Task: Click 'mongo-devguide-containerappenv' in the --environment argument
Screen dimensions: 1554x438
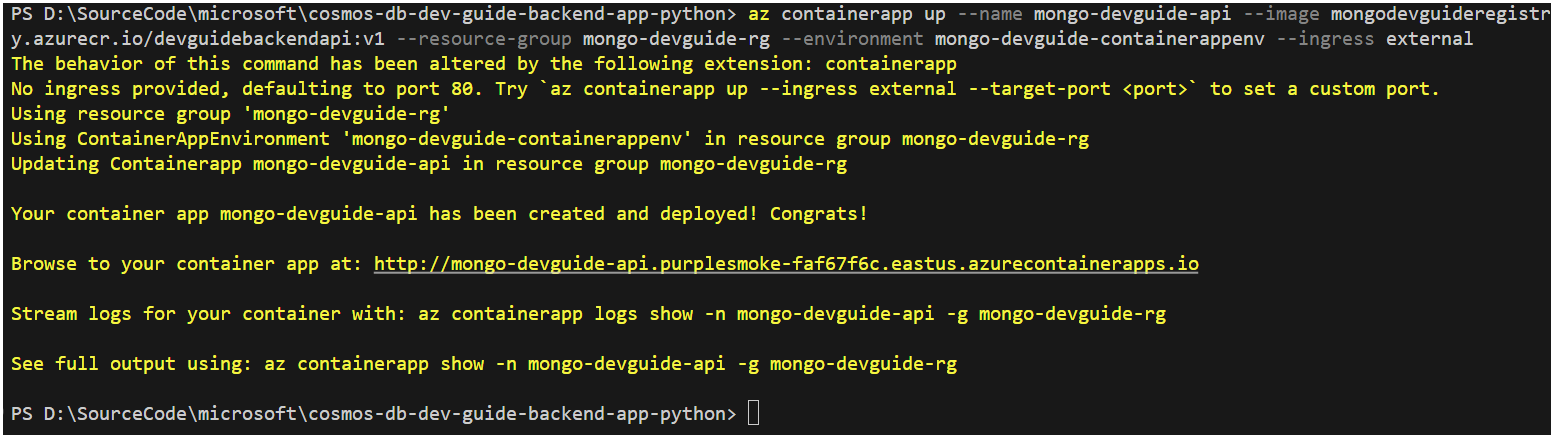Action: tap(1100, 39)
